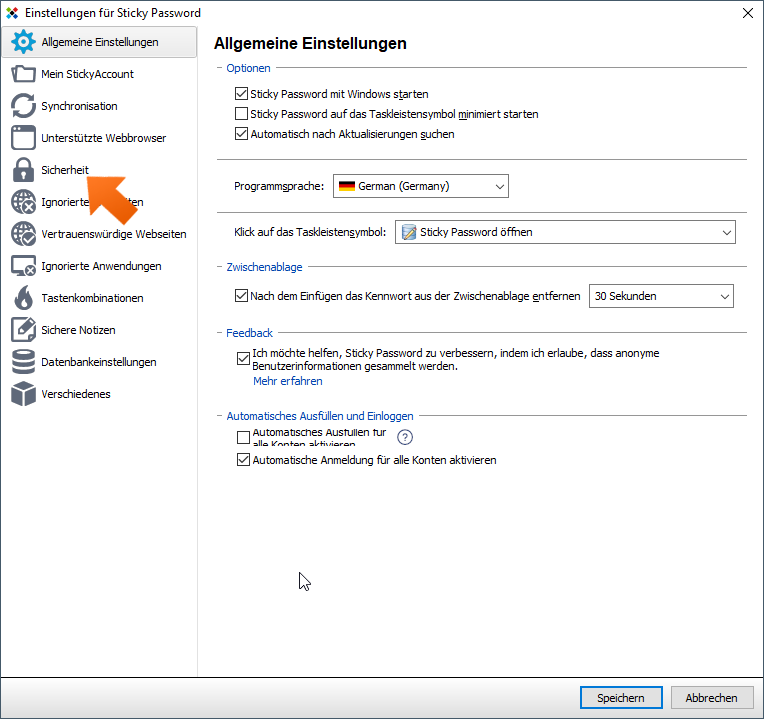Image resolution: width=764 pixels, height=719 pixels.
Task: Click the folder icon for Mein StickyAccount
Action: 23,74
